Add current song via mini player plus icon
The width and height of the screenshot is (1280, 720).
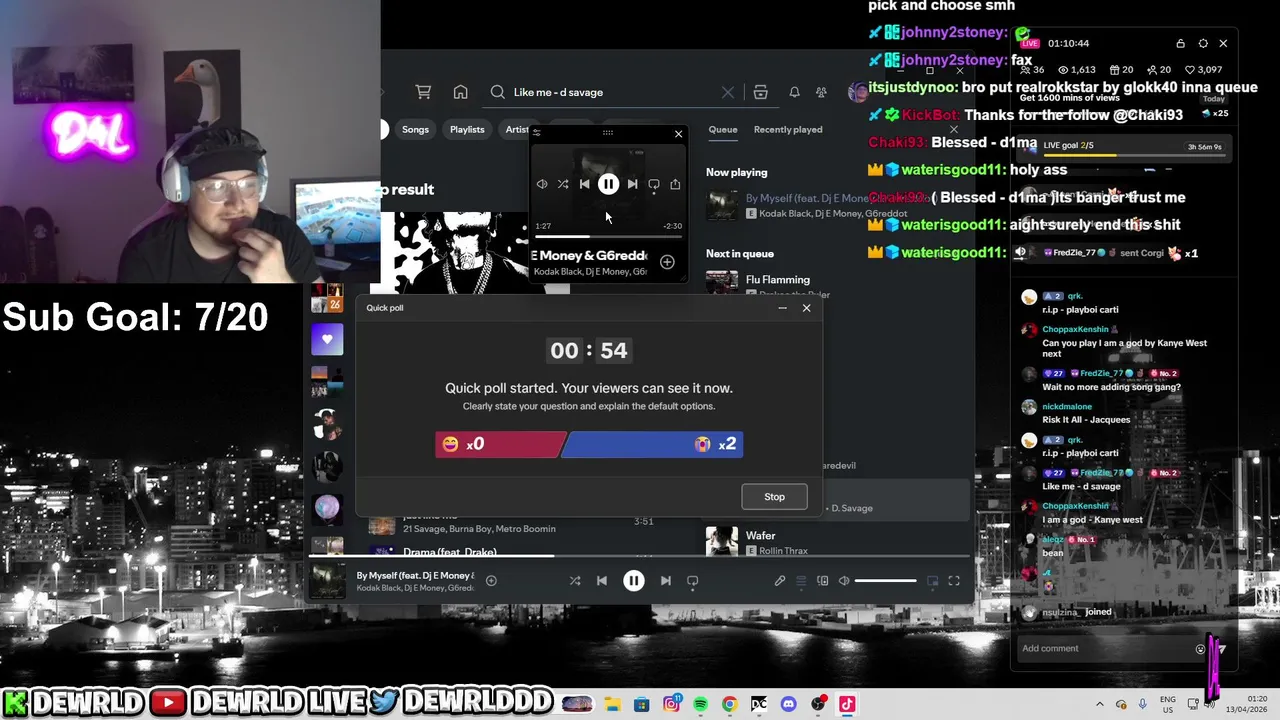(667, 262)
